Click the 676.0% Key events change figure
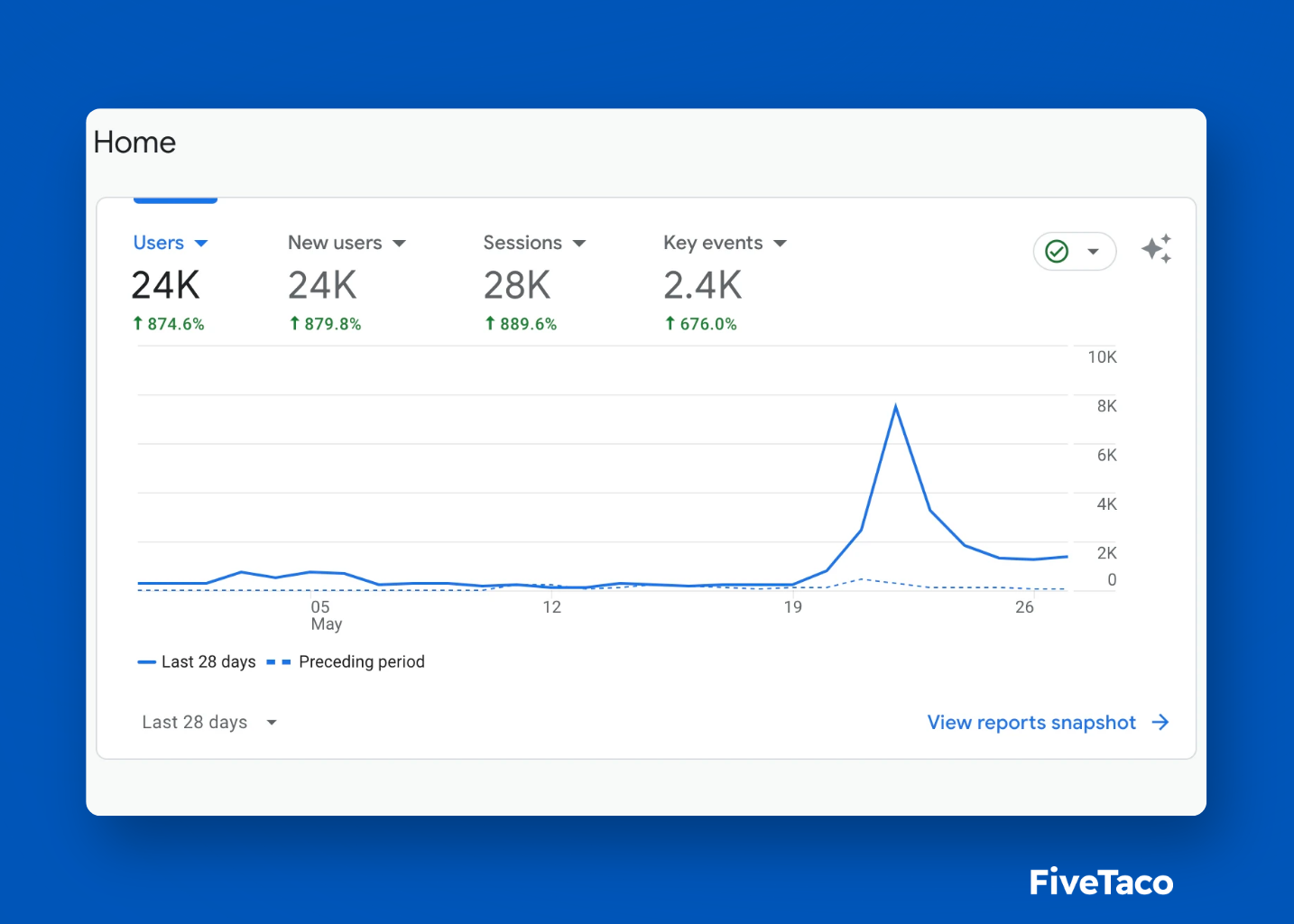 701,324
